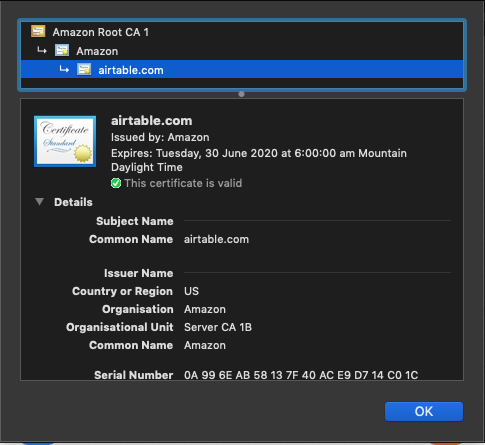The width and height of the screenshot is (485, 445).
Task: Click the green valid checkmark icon
Action: (116, 183)
